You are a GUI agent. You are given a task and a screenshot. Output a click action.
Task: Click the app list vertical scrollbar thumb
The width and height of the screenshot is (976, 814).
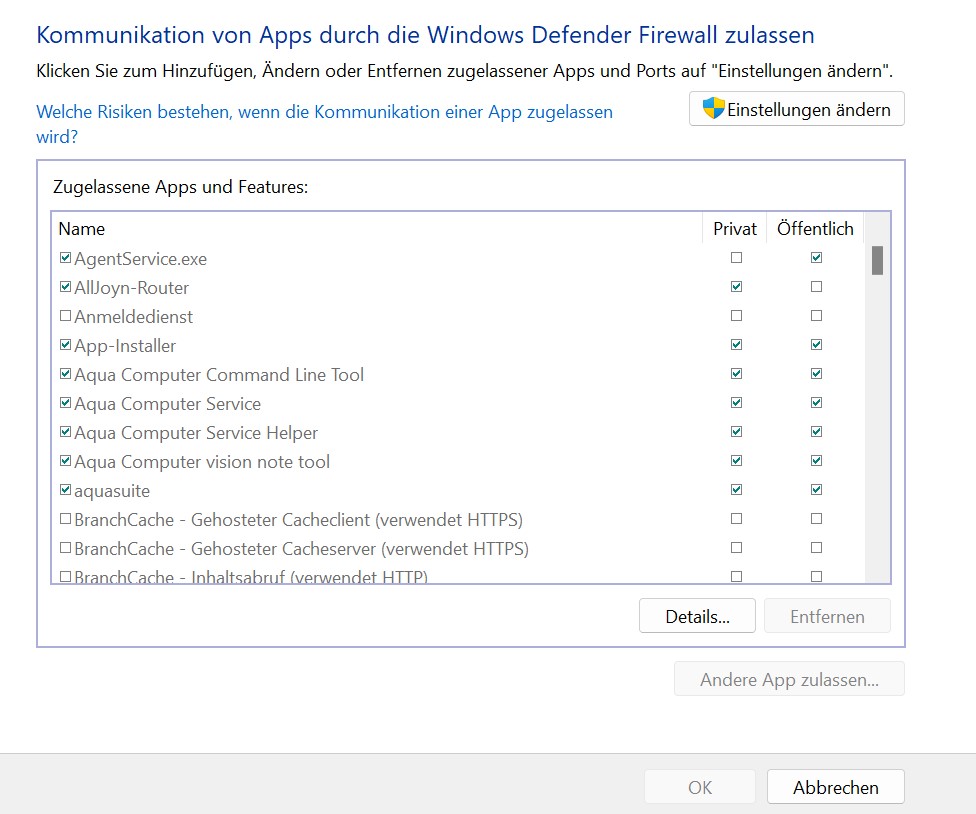(x=877, y=260)
